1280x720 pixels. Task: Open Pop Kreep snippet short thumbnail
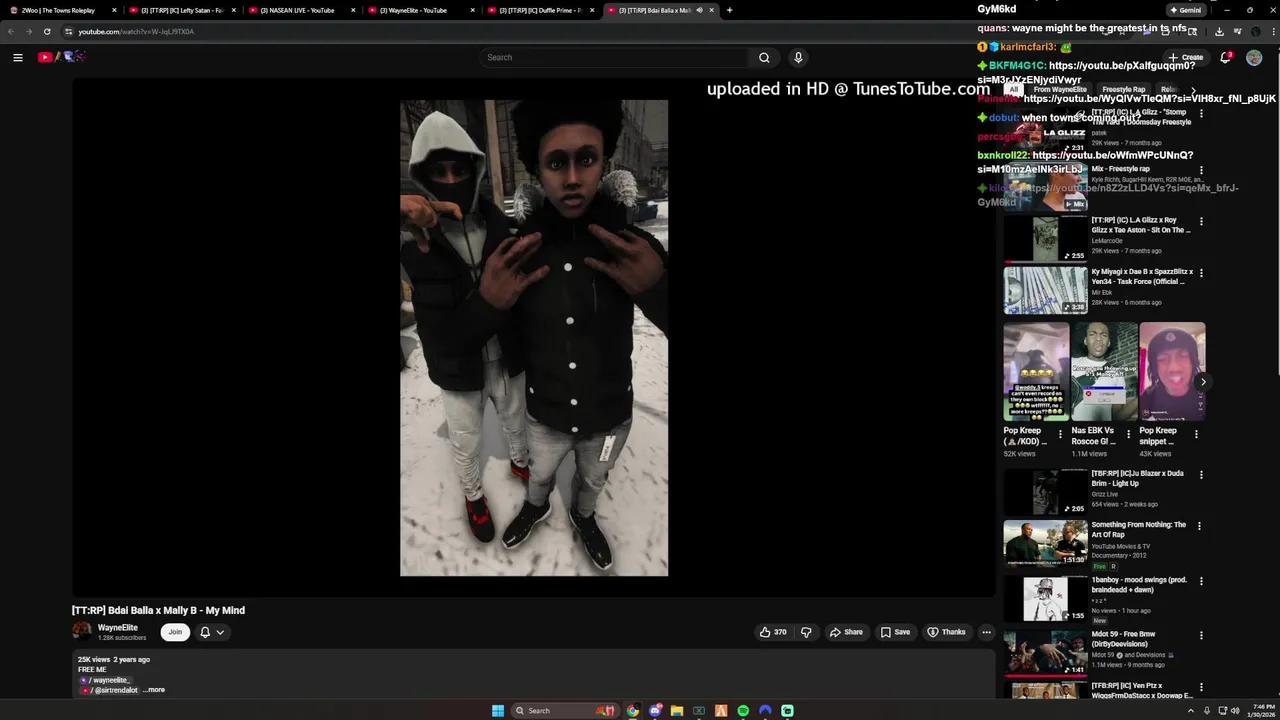click(x=1172, y=372)
